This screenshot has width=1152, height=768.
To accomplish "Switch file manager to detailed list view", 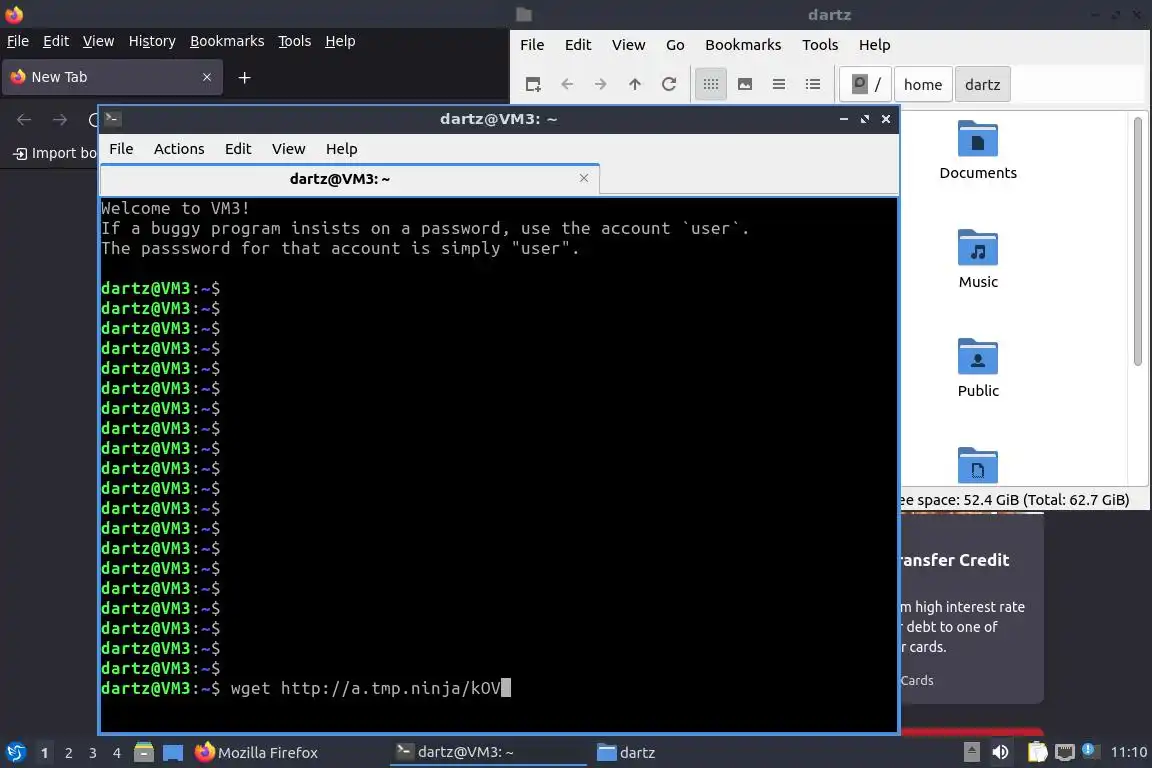I will [x=813, y=85].
